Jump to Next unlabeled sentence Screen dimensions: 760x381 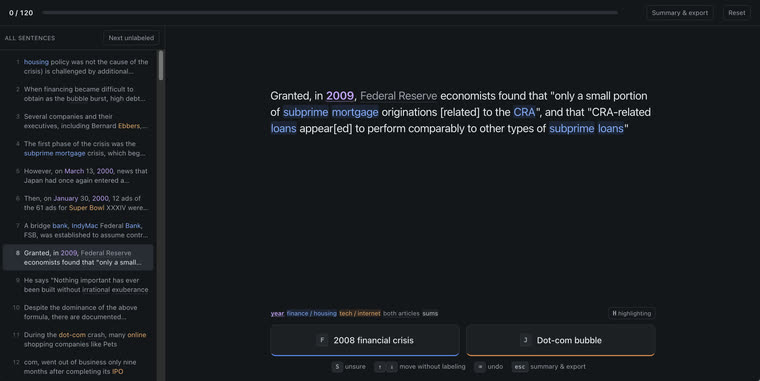click(x=131, y=38)
